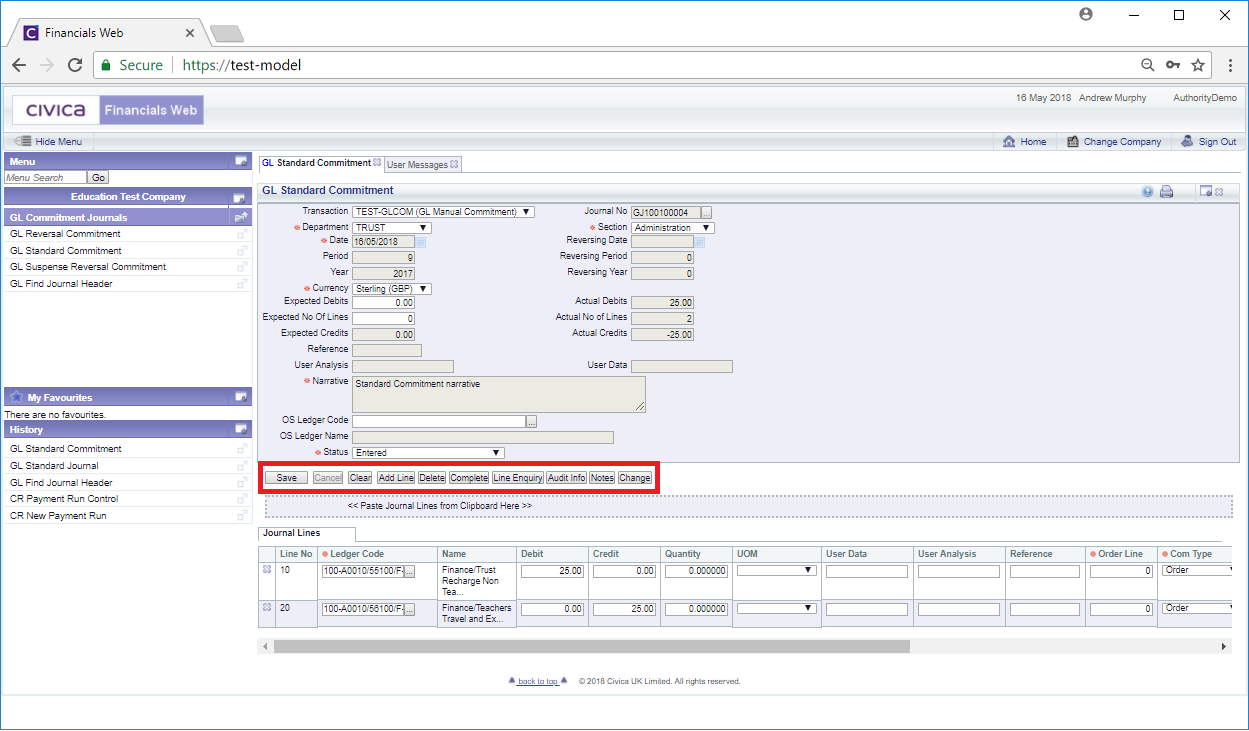Image resolution: width=1249 pixels, height=731 pixels.
Task: Select the Journal Lines tab
Action: [x=291, y=533]
